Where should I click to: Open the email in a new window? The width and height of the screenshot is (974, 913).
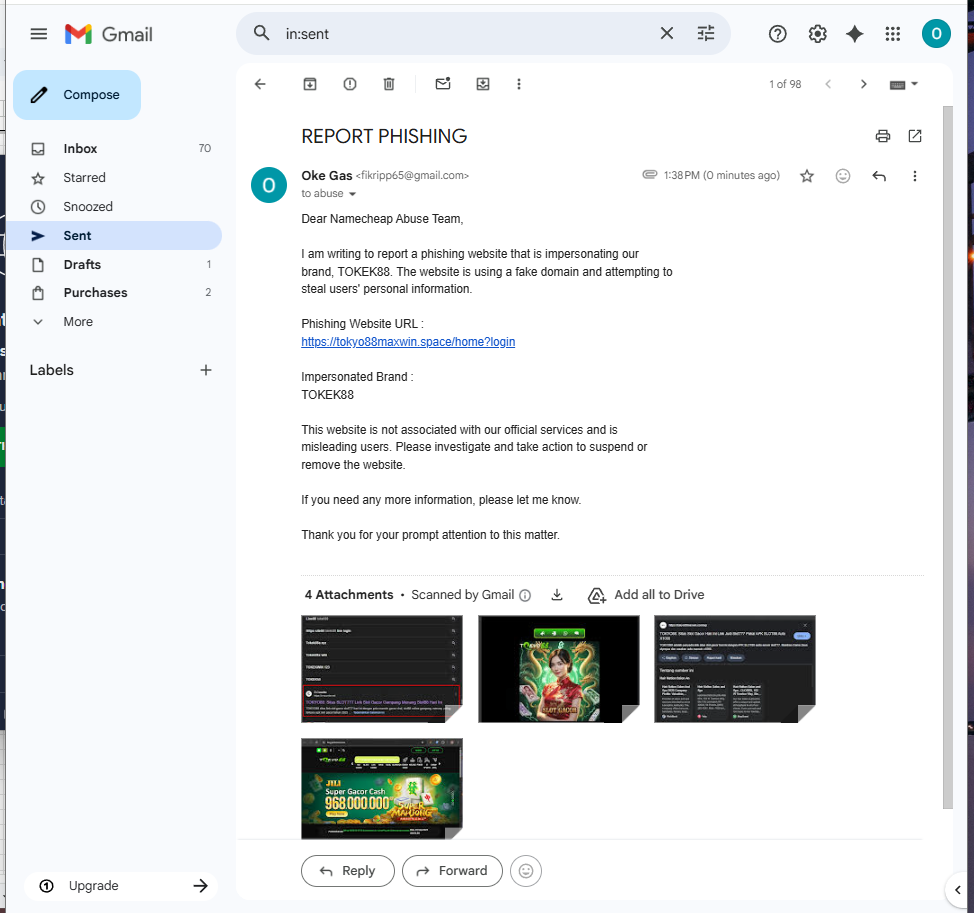(x=914, y=136)
